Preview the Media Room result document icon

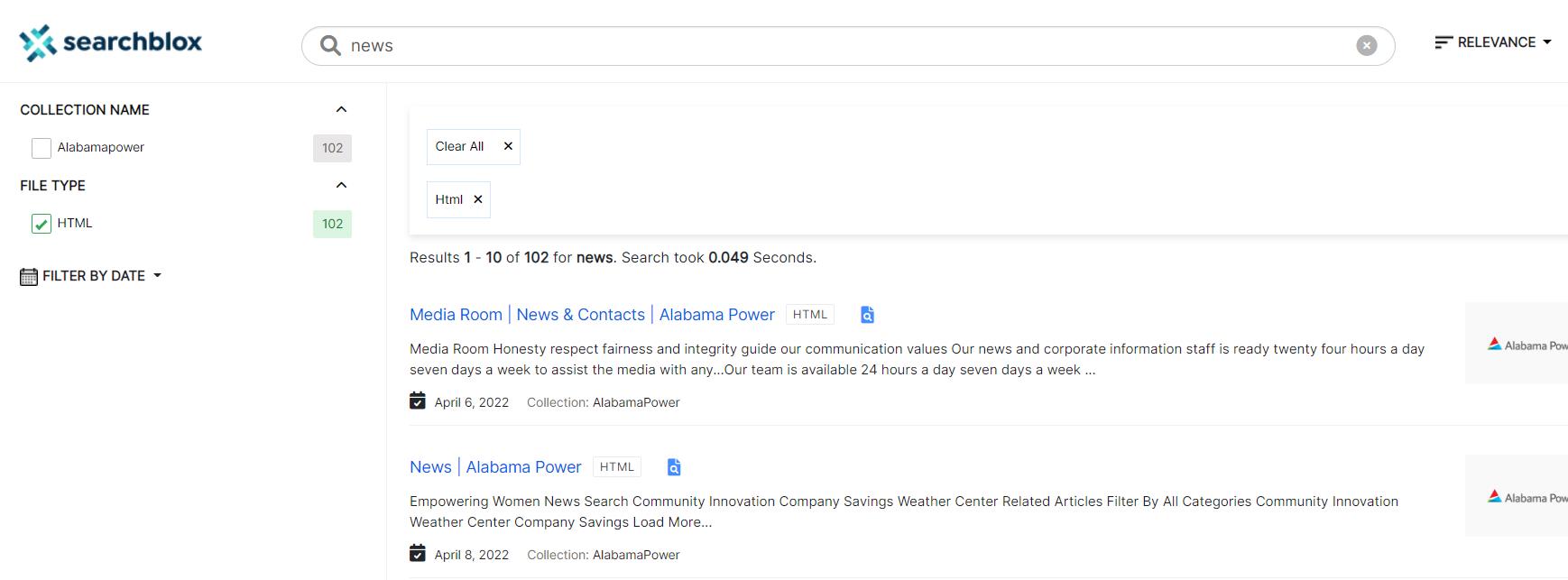point(867,315)
